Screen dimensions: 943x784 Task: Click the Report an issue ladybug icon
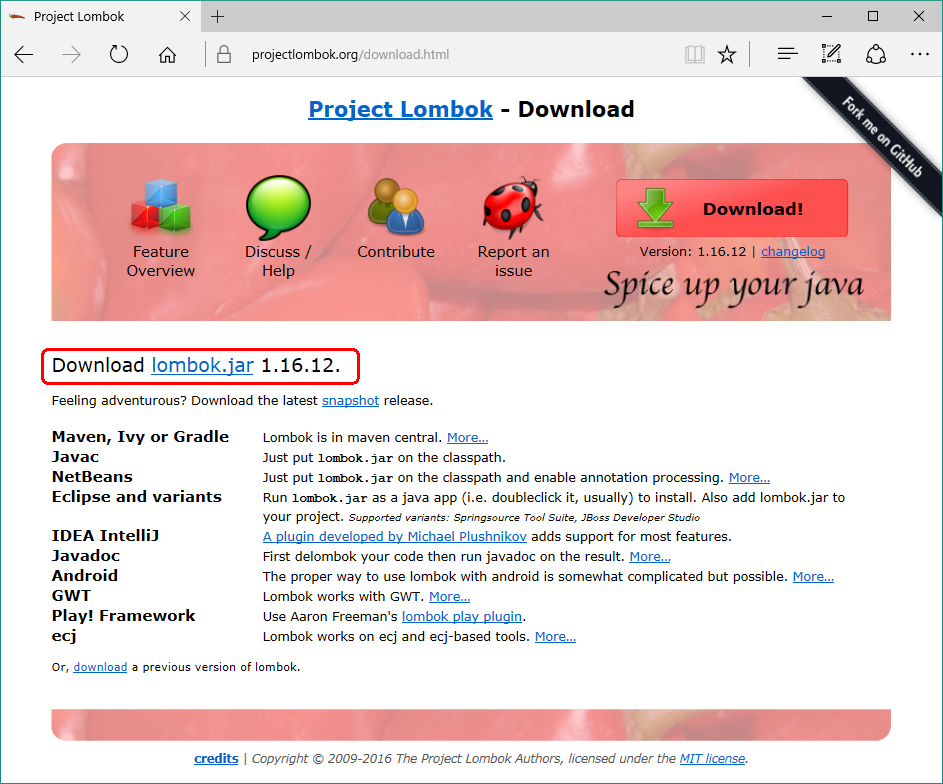(x=513, y=207)
